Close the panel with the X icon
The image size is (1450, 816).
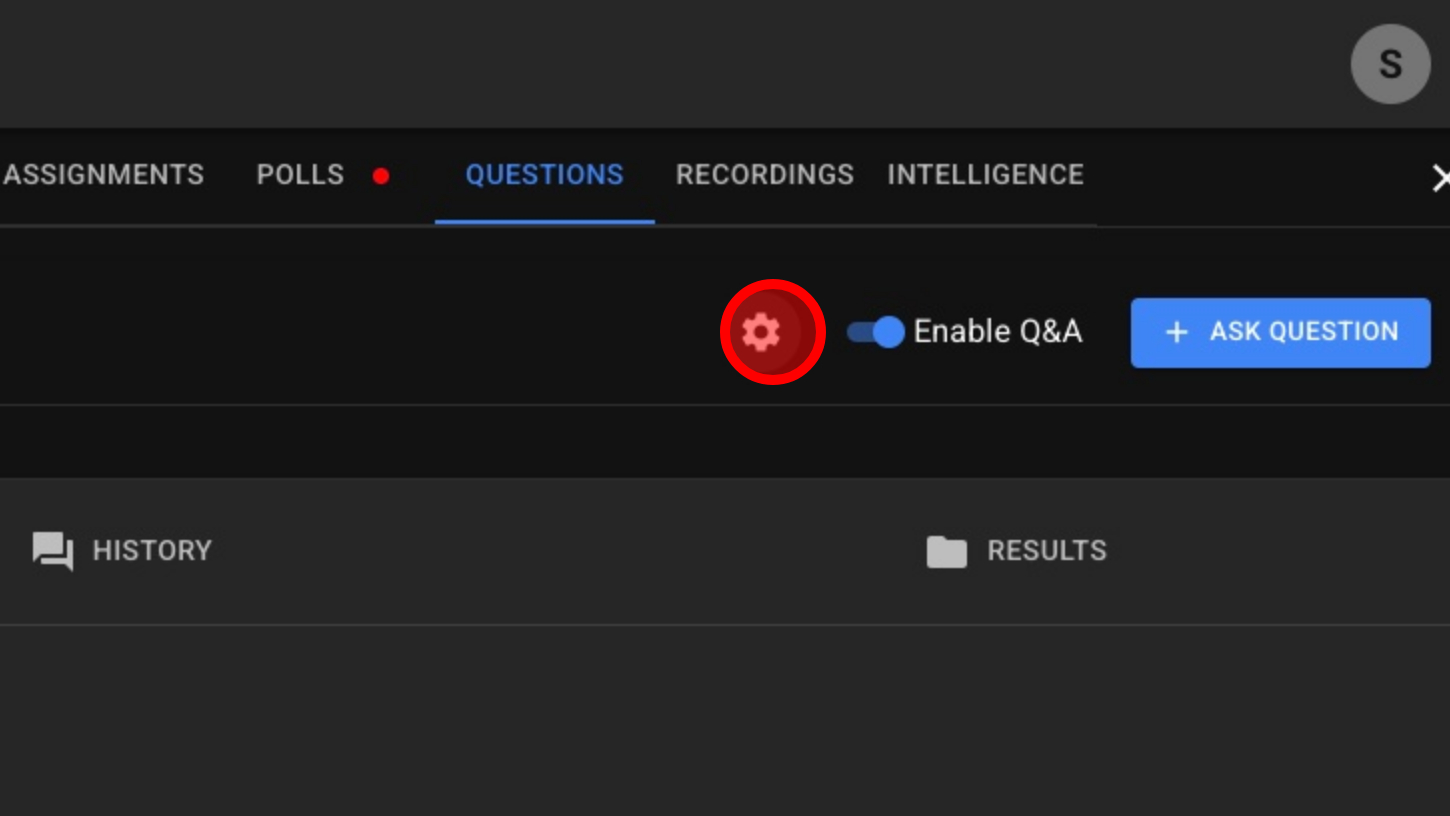click(1440, 178)
